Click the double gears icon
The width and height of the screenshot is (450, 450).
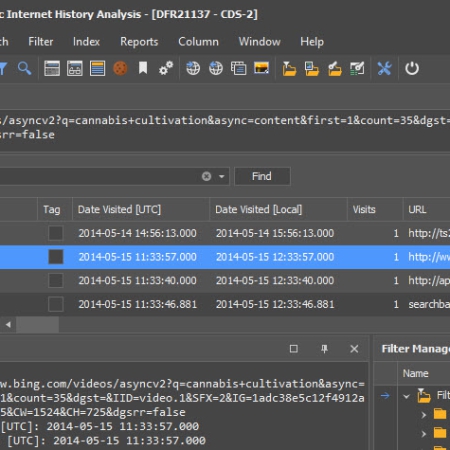pyautogui.click(x=166, y=68)
